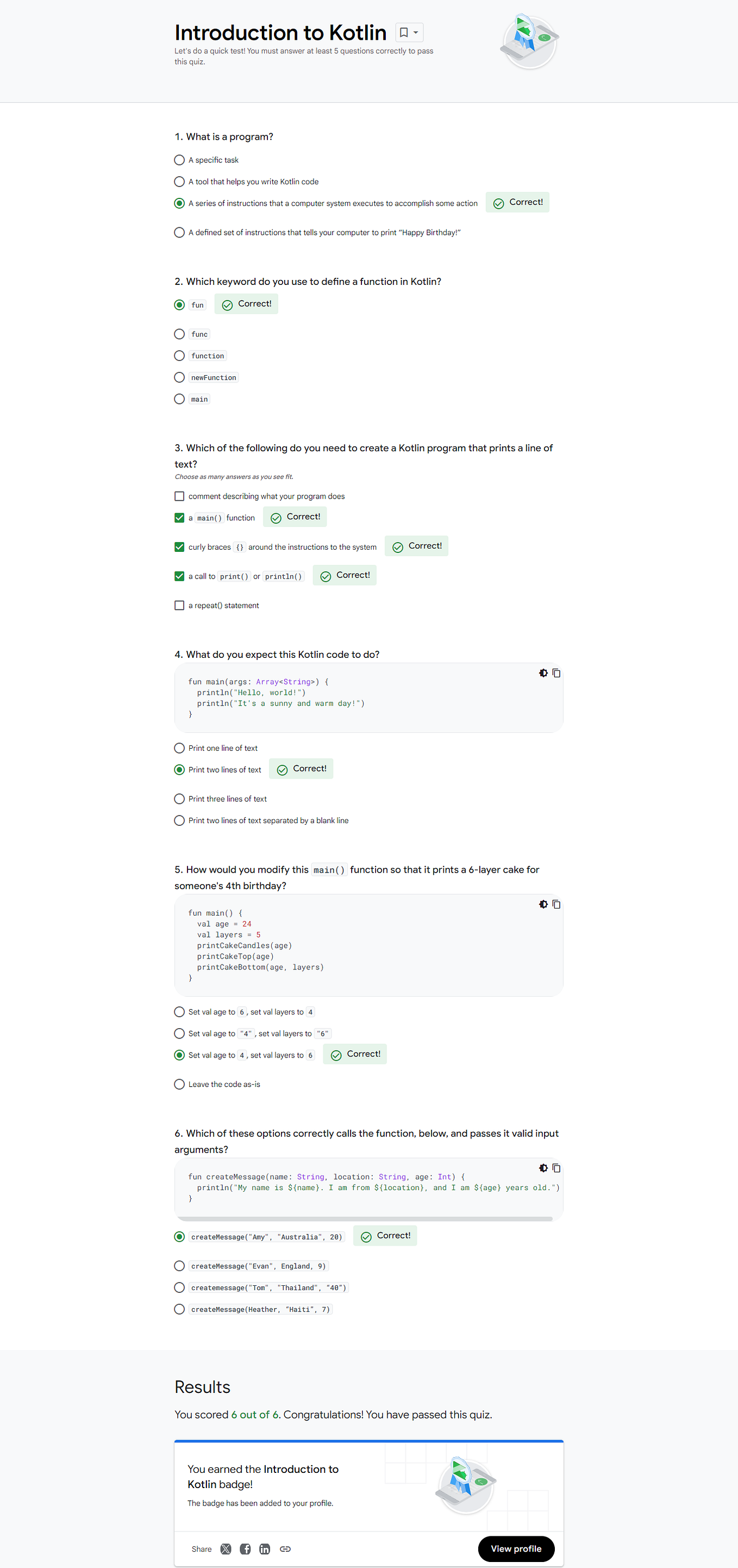Click the View profile button
The width and height of the screenshot is (738, 1568).
point(516,1548)
